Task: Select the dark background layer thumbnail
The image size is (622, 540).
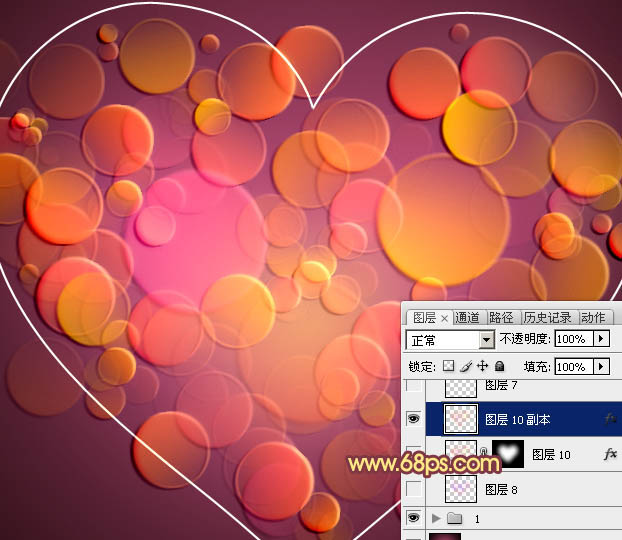Action: tap(445, 536)
